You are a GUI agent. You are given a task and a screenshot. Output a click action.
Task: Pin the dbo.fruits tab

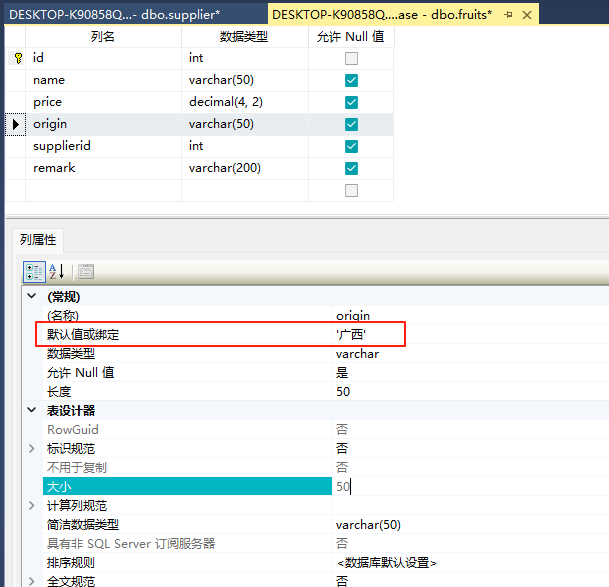click(509, 14)
